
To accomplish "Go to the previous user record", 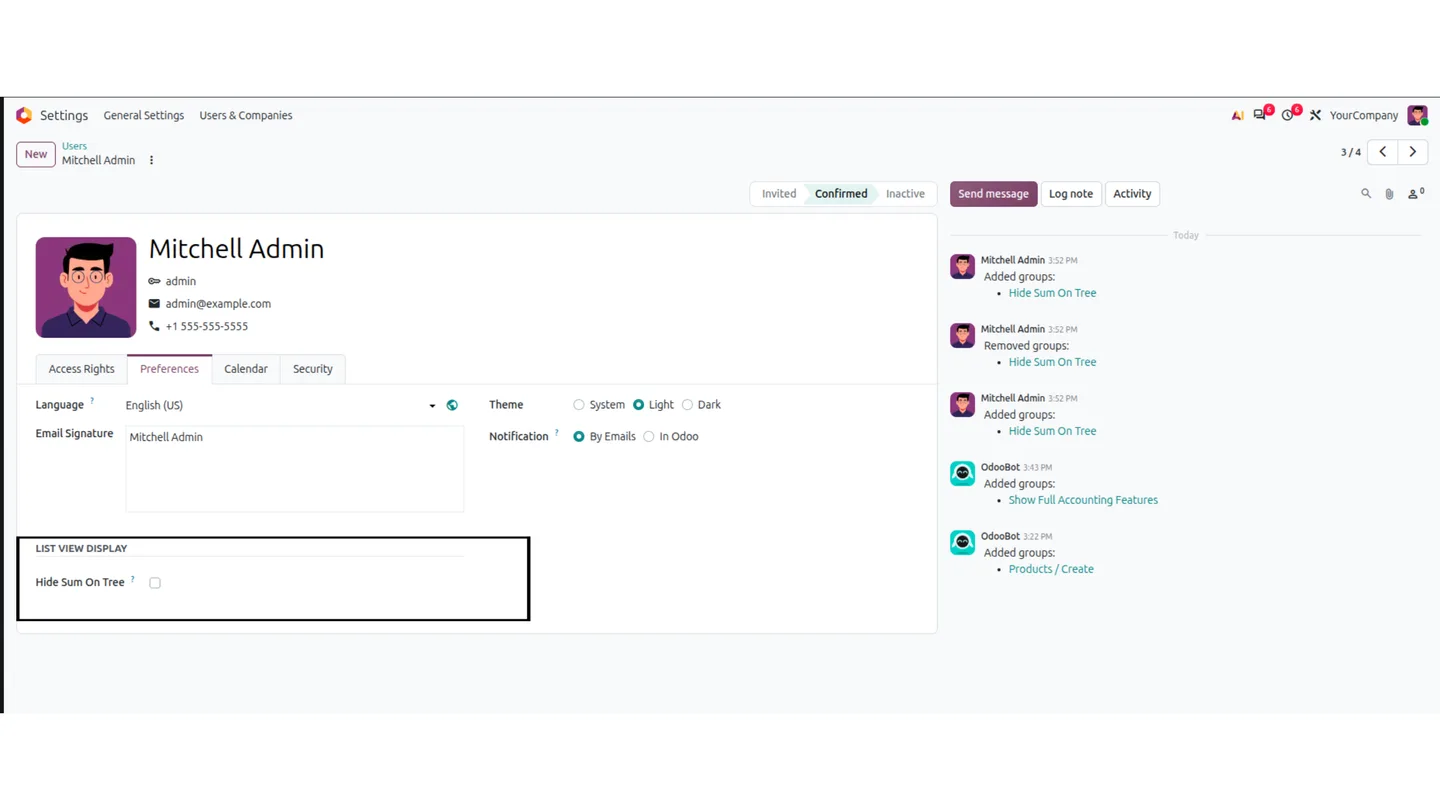I will 1383,152.
